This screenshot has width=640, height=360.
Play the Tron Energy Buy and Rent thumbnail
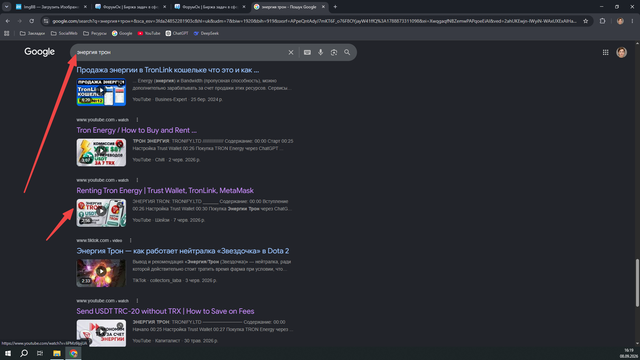[x=101, y=152]
